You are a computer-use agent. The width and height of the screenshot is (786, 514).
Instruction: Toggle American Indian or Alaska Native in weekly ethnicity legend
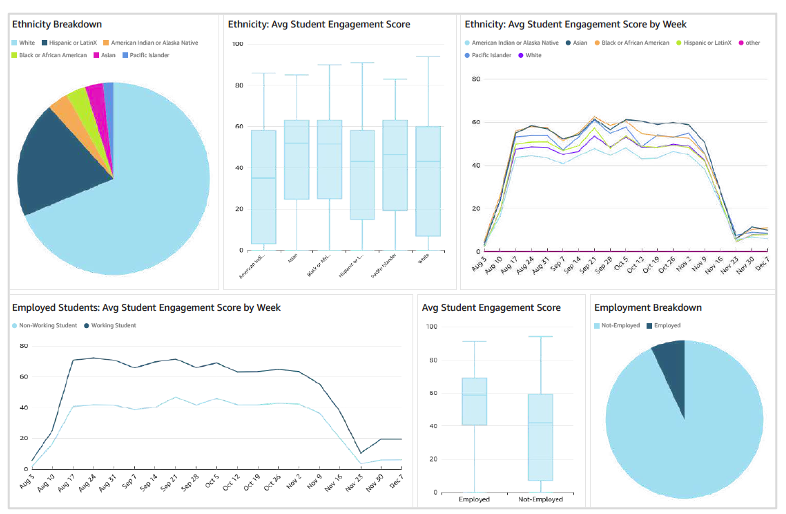point(512,43)
